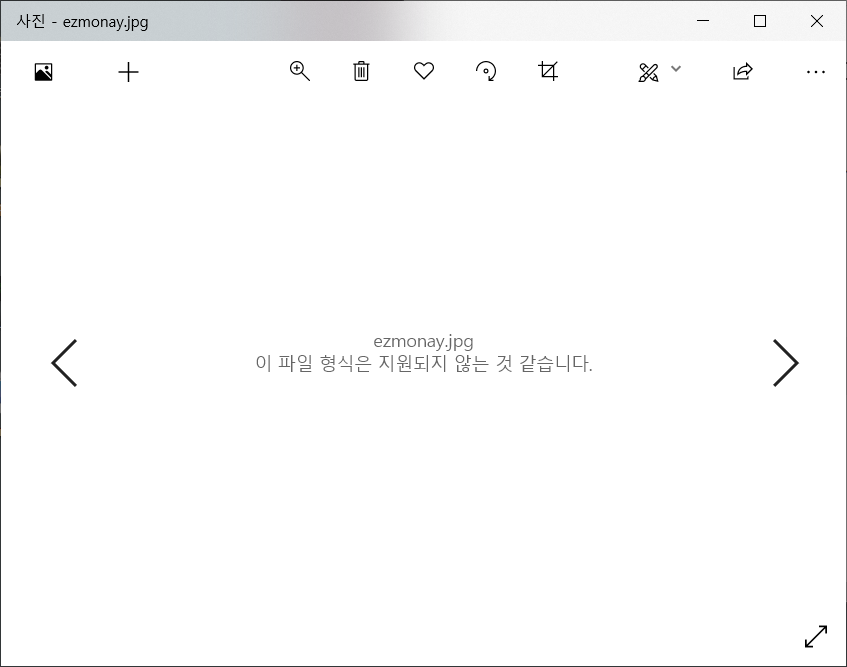Viewport: 847px width, 667px height.
Task: Rotate the image with rotate icon
Action: [486, 71]
